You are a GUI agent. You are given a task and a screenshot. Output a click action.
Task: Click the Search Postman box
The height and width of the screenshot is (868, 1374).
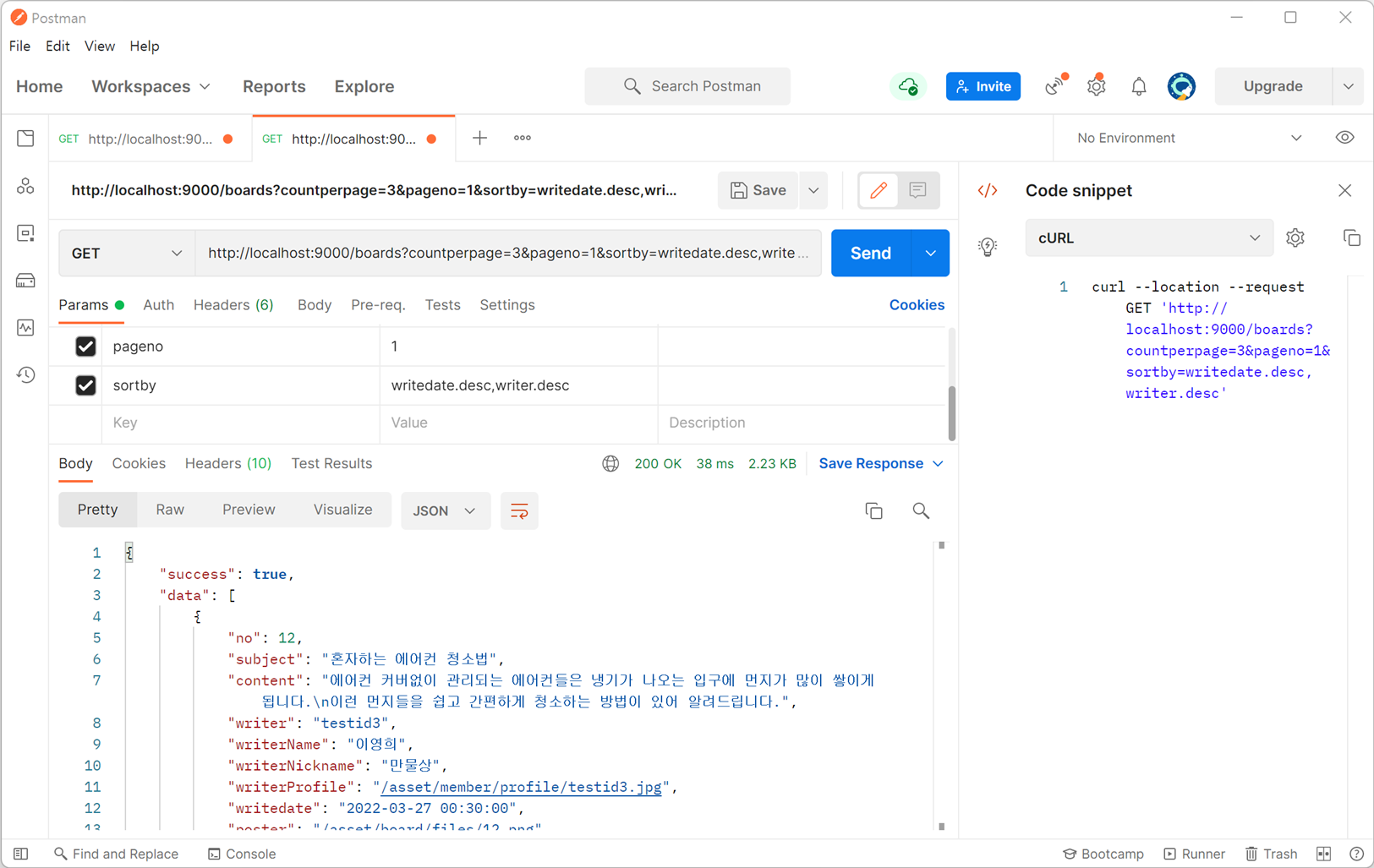687,86
